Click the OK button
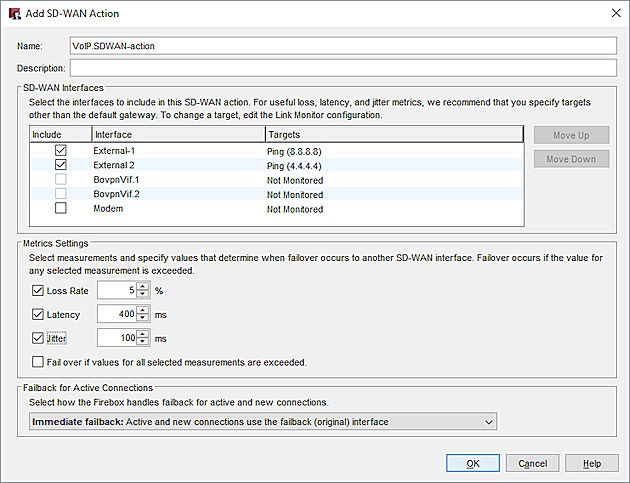The width and height of the screenshot is (630, 483). point(473,464)
